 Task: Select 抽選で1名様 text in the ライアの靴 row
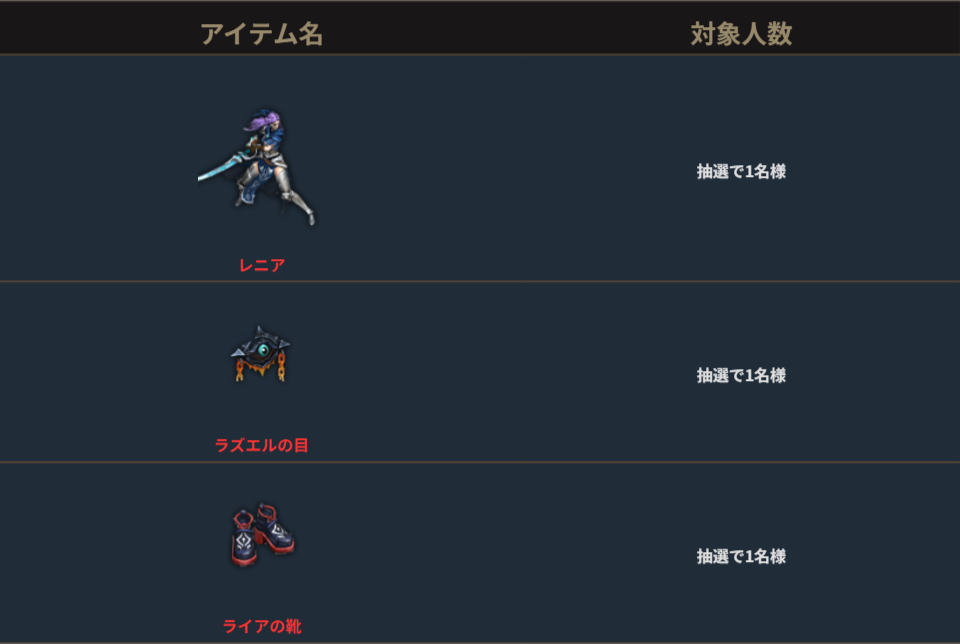(x=741, y=556)
